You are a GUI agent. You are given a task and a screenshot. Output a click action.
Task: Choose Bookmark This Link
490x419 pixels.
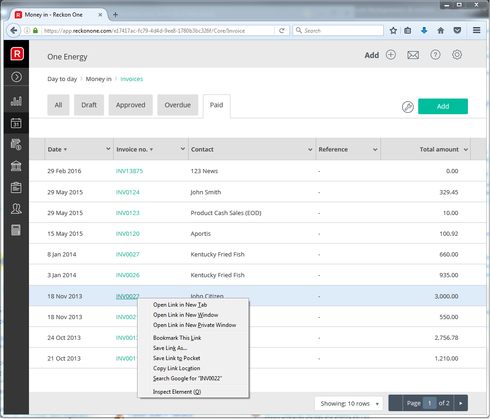pos(193,338)
